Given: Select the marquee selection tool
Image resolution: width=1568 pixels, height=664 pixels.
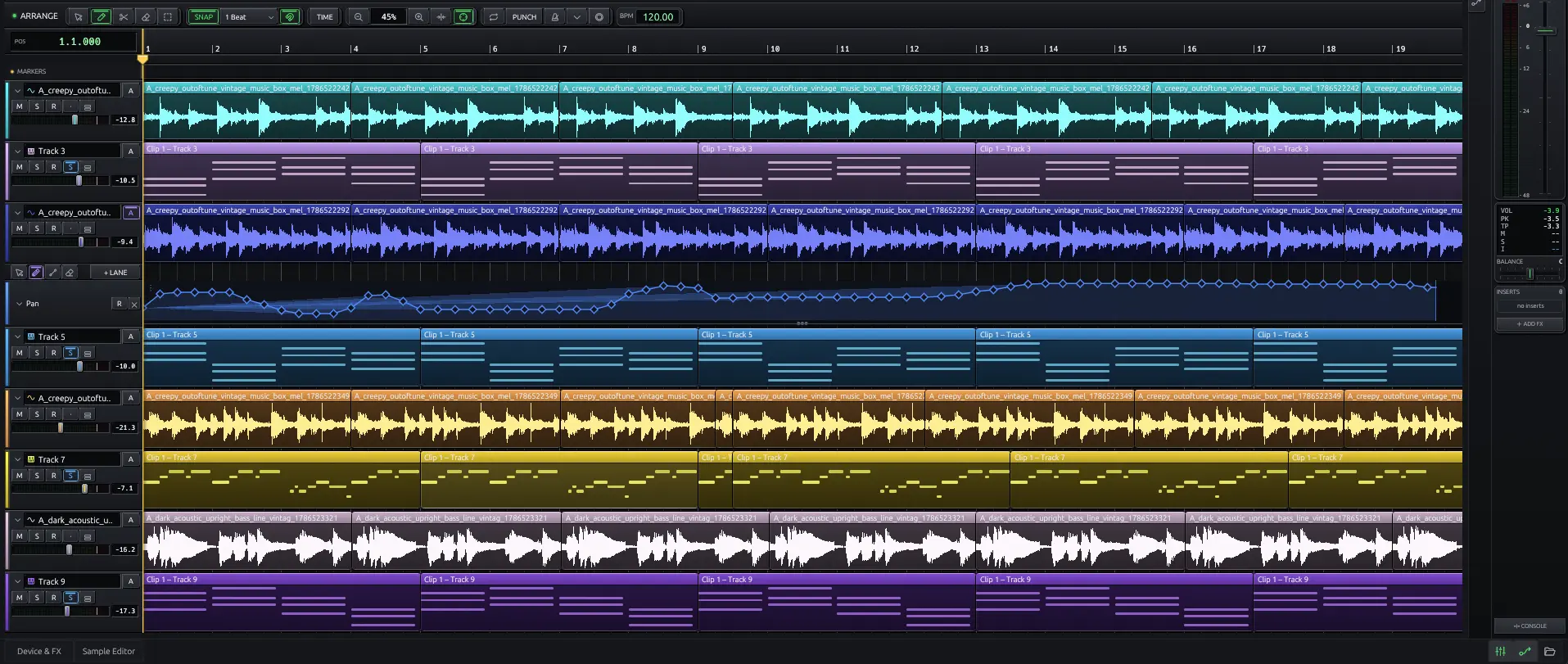Looking at the screenshot, I should coord(167,16).
